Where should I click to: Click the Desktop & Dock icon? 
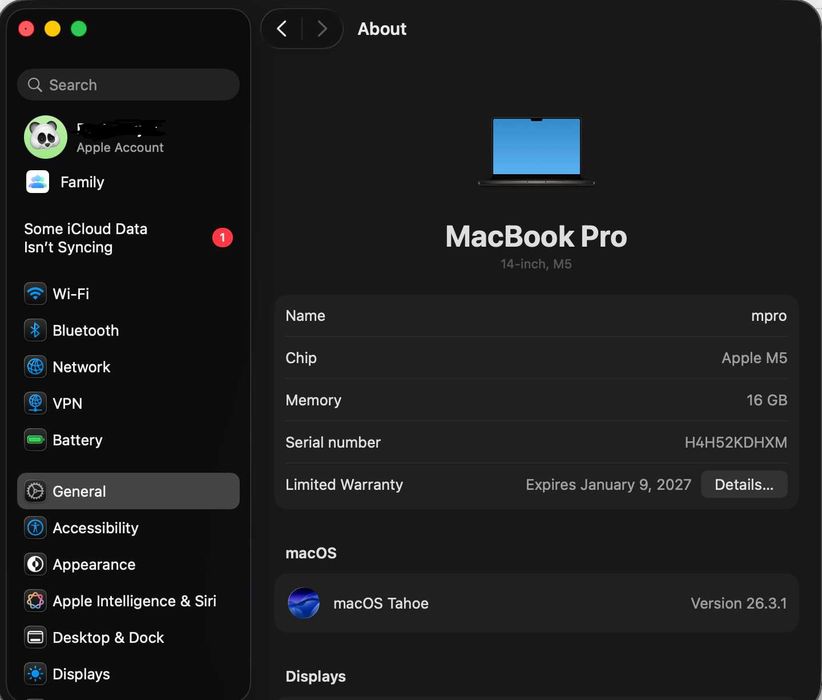35,638
